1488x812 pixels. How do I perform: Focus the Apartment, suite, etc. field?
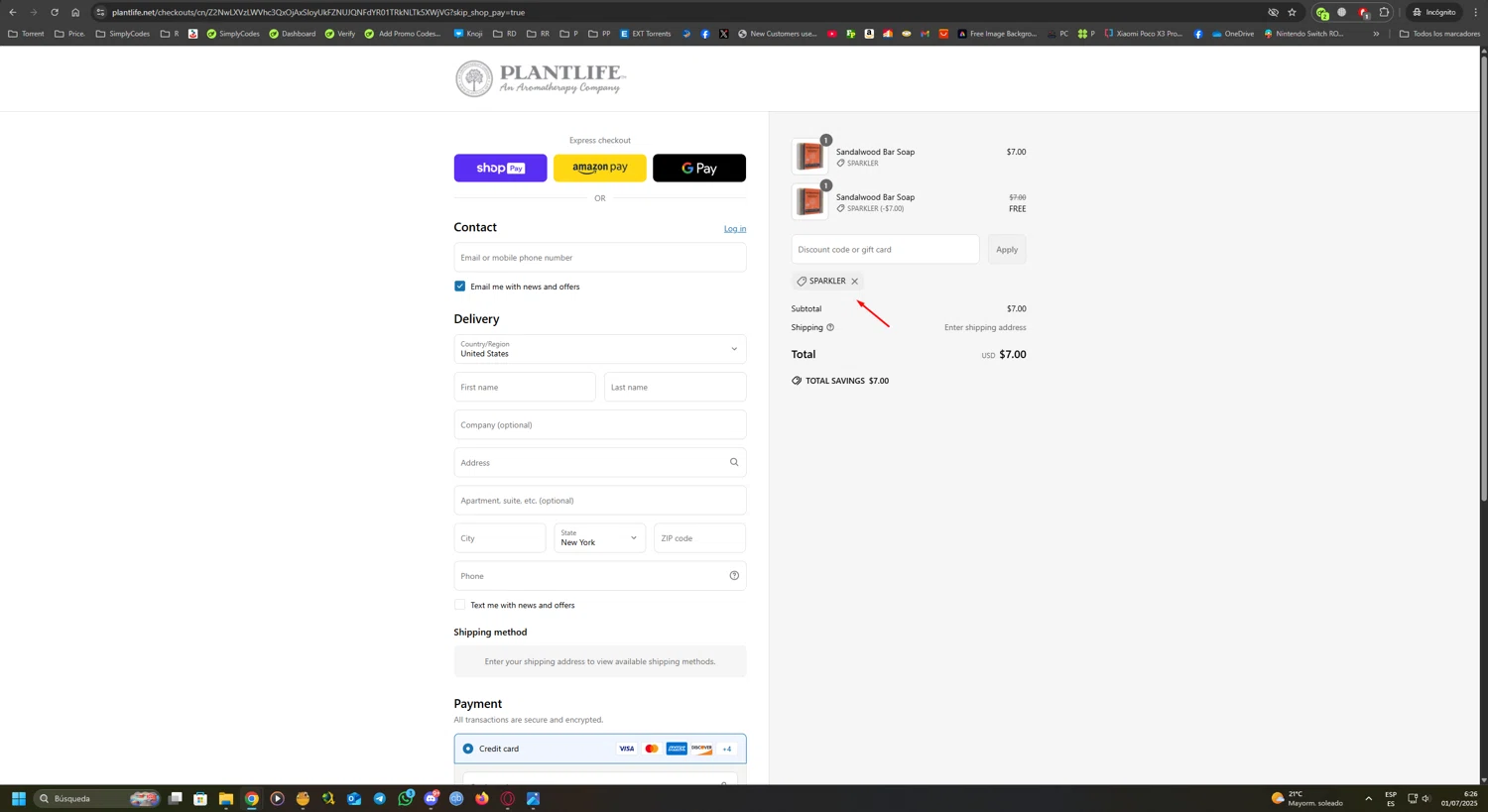(x=600, y=501)
